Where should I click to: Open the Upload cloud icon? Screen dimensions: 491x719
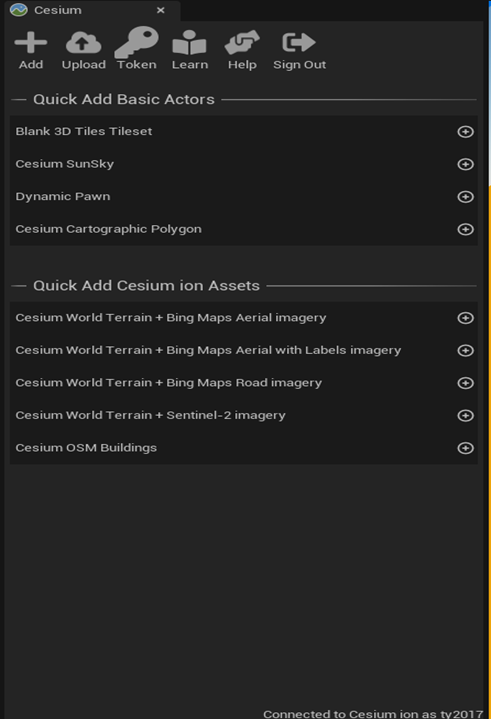click(83, 43)
